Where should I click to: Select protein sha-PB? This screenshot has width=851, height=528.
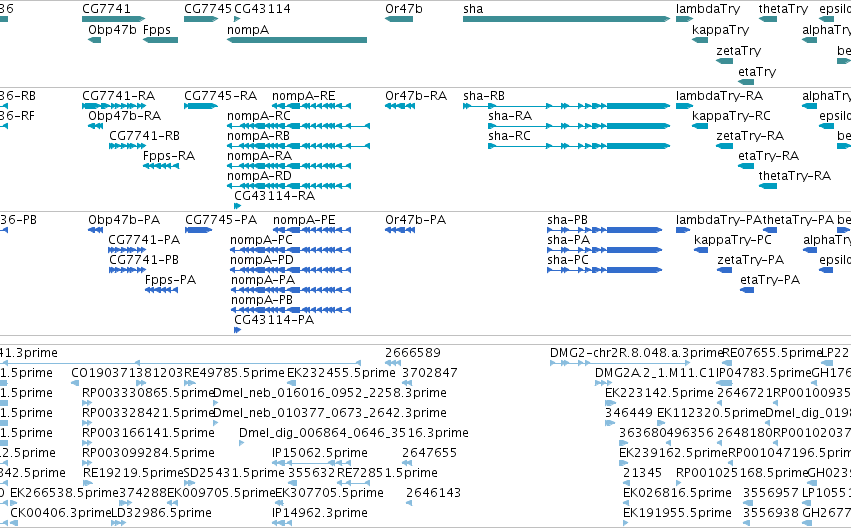568,220
